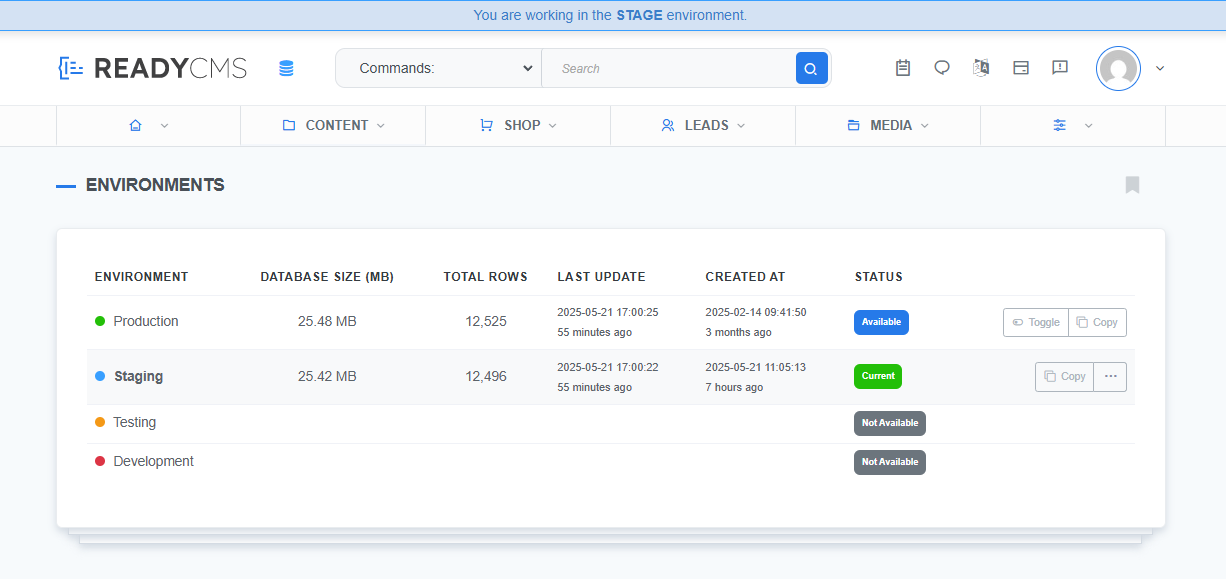Expand the MEDIA menu

point(888,126)
